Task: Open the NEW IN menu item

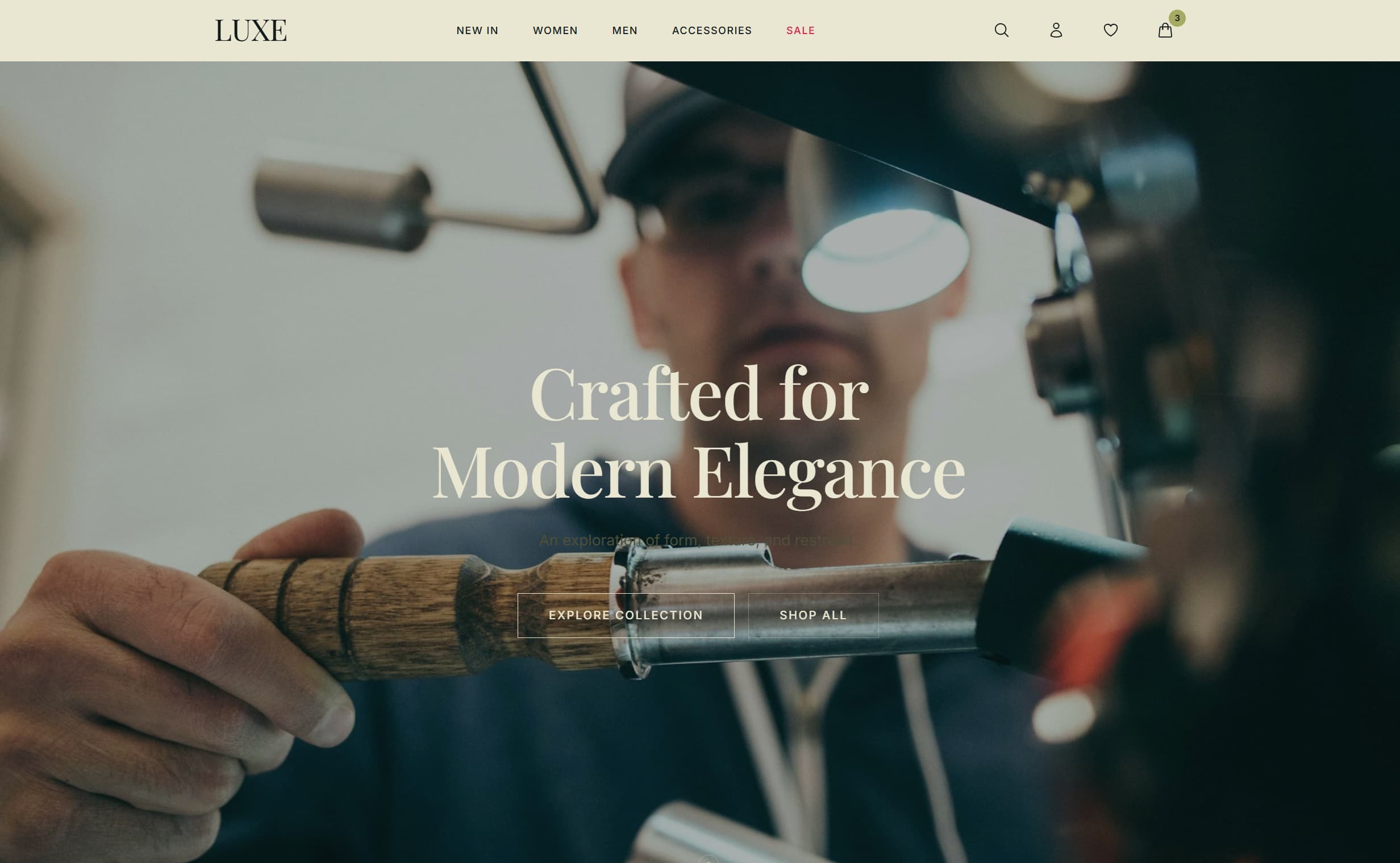Action: pyautogui.click(x=477, y=31)
